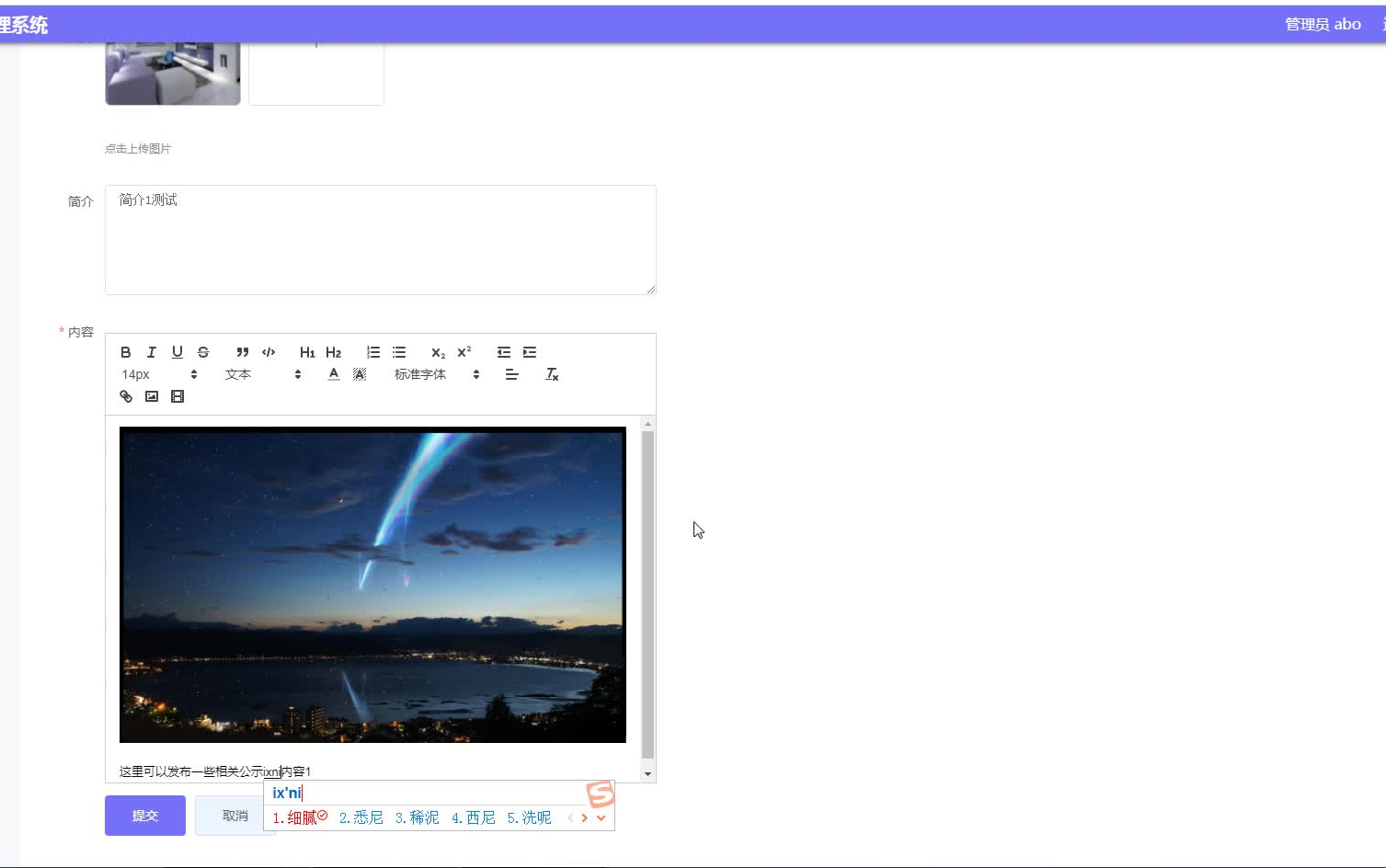The image size is (1386, 868).
Task: Open the 文本 paragraph style dropdown
Action: click(x=263, y=374)
